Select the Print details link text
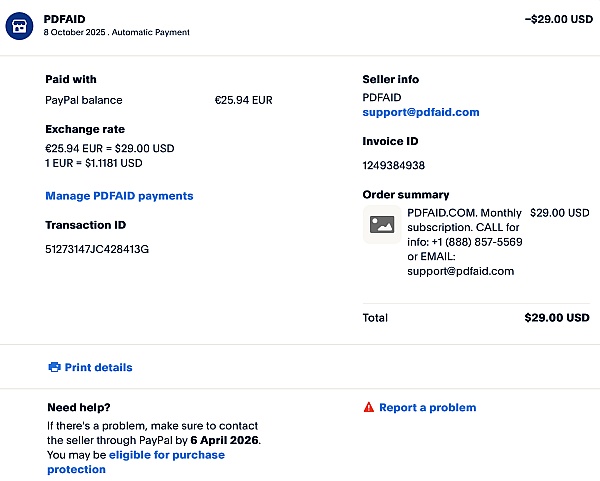600x481 pixels. [98, 367]
